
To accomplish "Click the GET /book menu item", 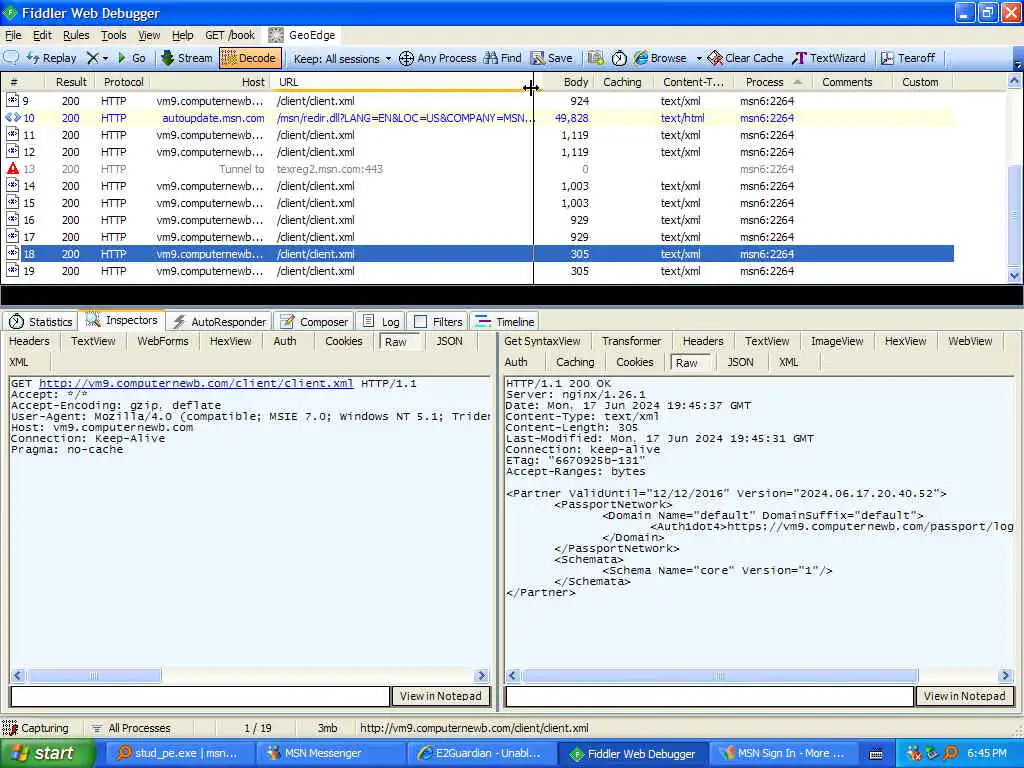I will coord(230,35).
